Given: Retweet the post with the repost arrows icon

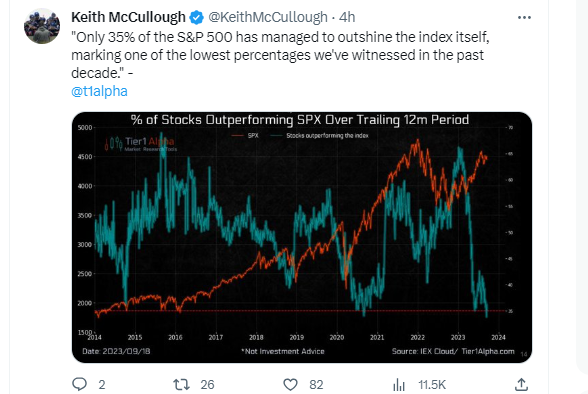Looking at the screenshot, I should [181, 384].
